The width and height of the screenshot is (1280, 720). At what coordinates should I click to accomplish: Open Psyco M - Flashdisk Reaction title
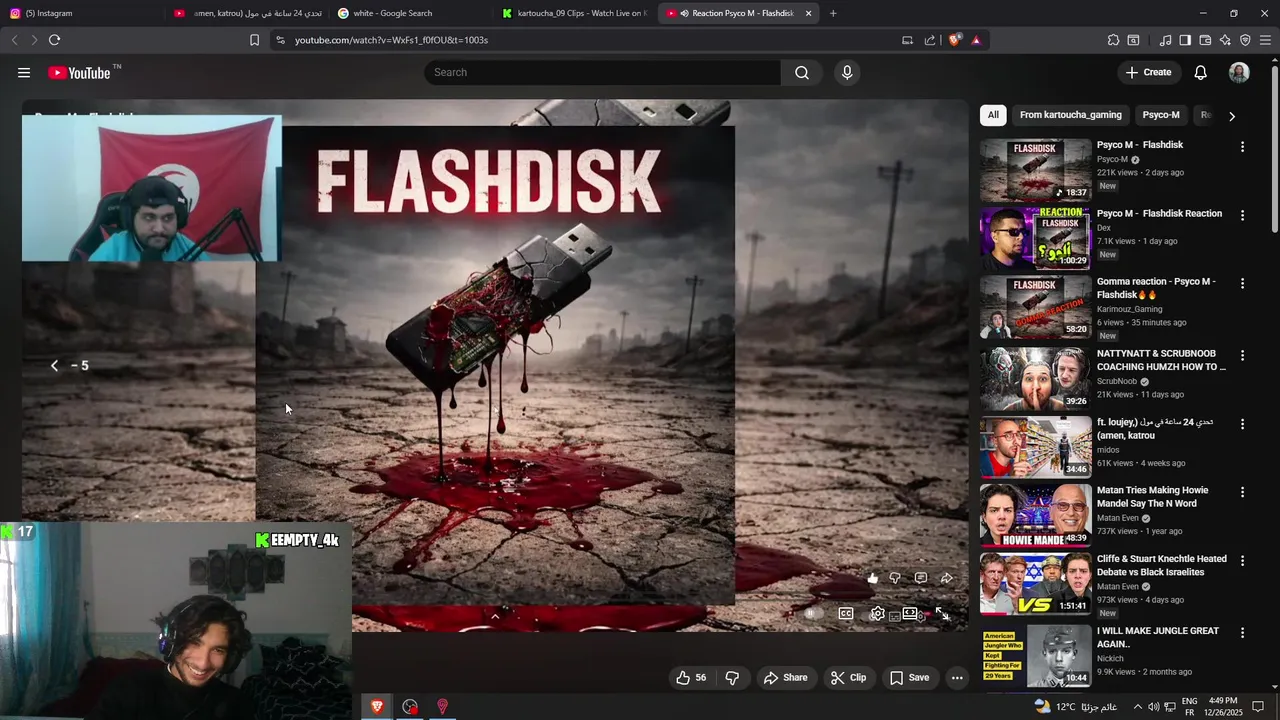click(1159, 213)
